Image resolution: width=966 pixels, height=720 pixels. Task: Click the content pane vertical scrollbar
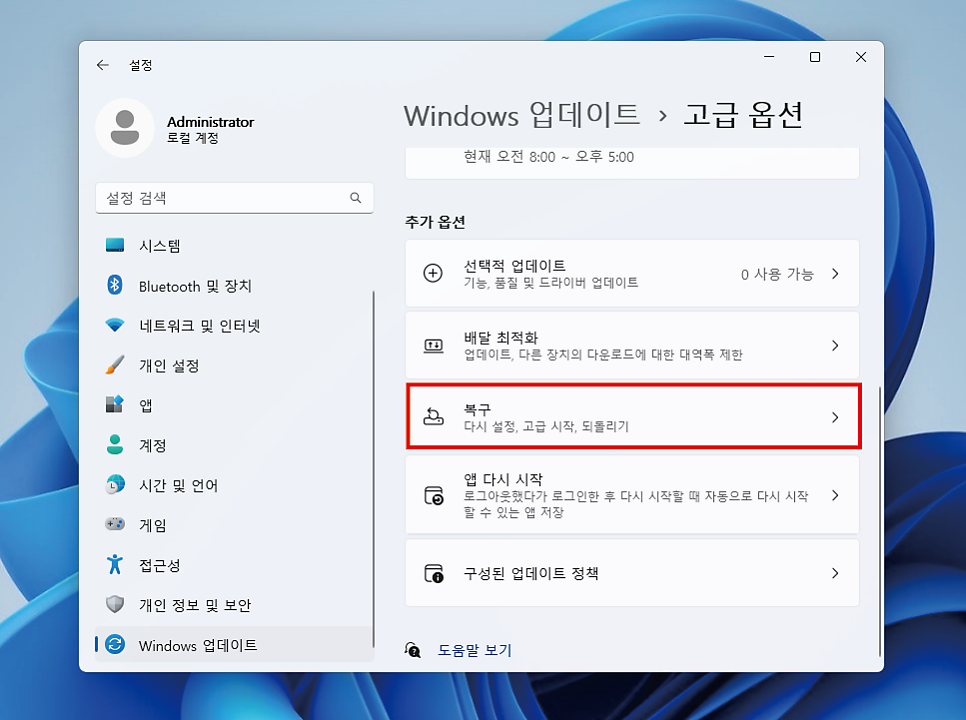pyautogui.click(x=879, y=522)
